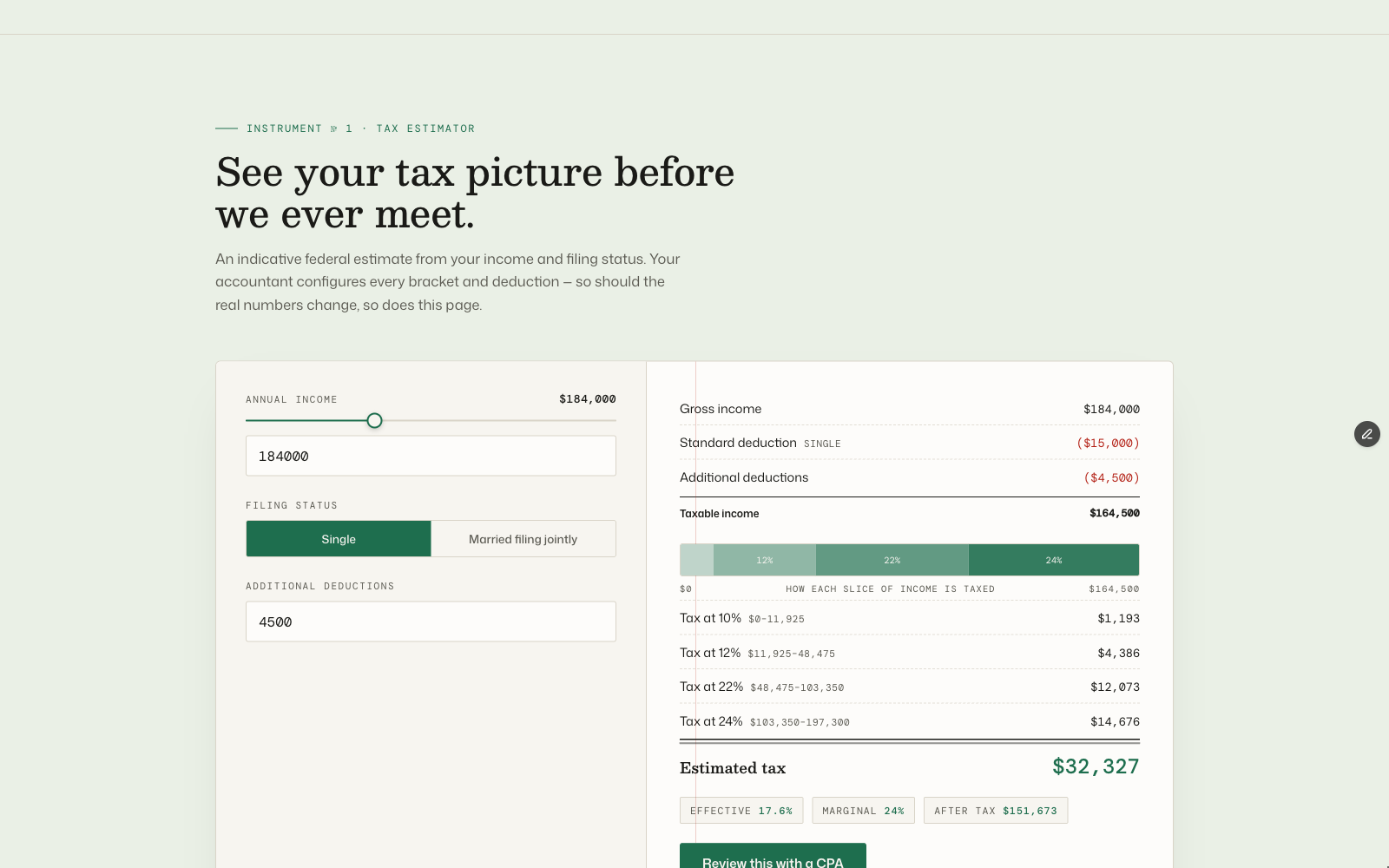Screen dimensions: 1389x868
Task: Click the Marginal 24% chip
Action: [x=863, y=811]
